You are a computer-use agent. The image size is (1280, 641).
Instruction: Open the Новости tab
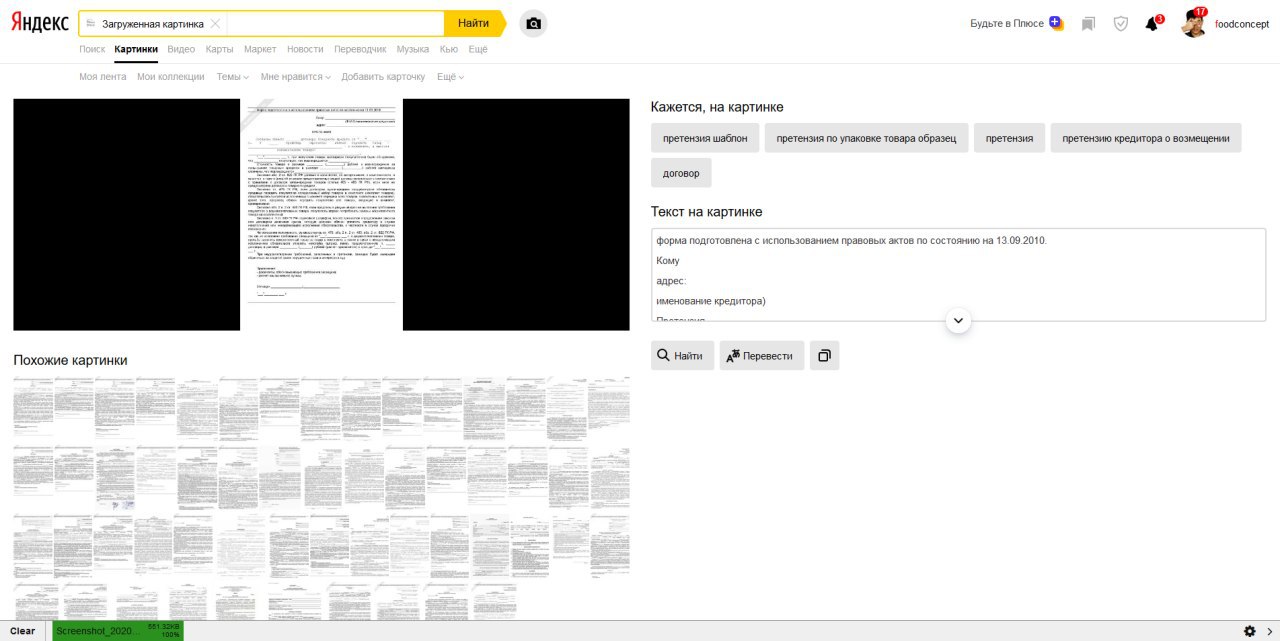(x=305, y=49)
